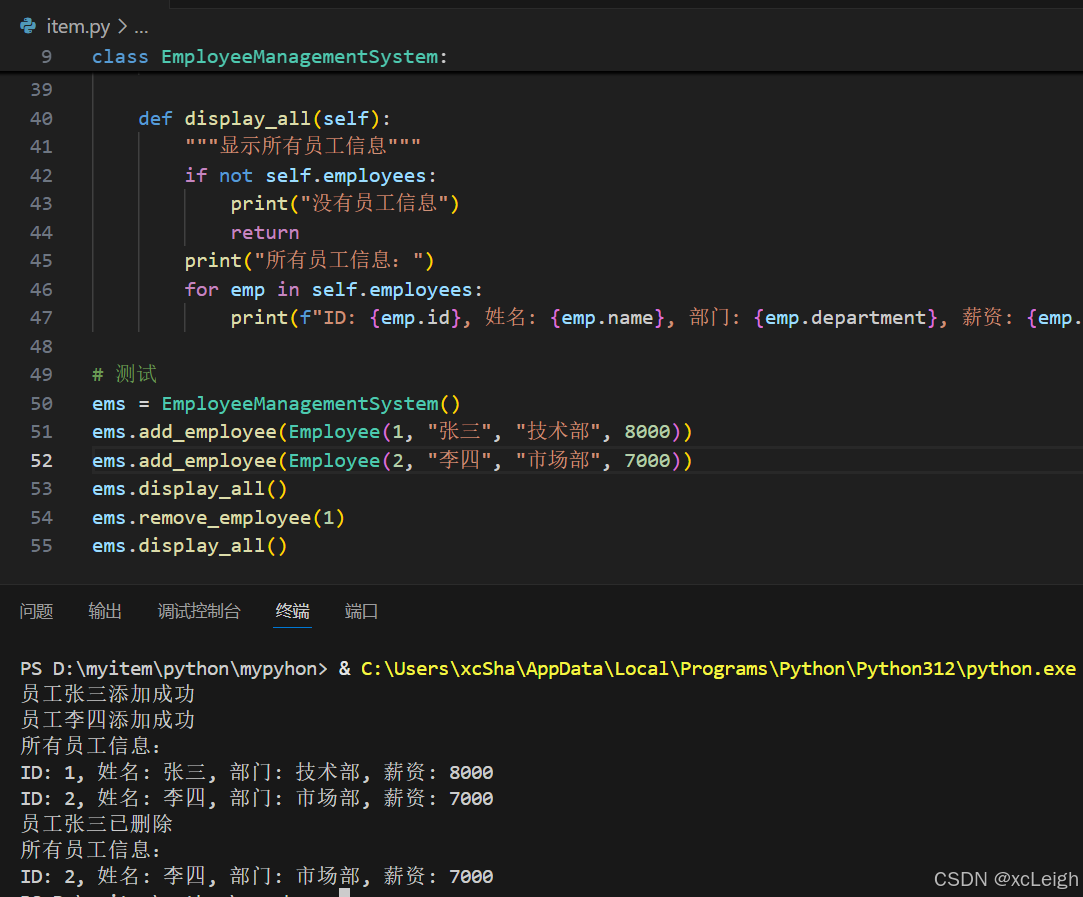Switch to the 问题 panel tab
The image size is (1083, 897).
37,611
